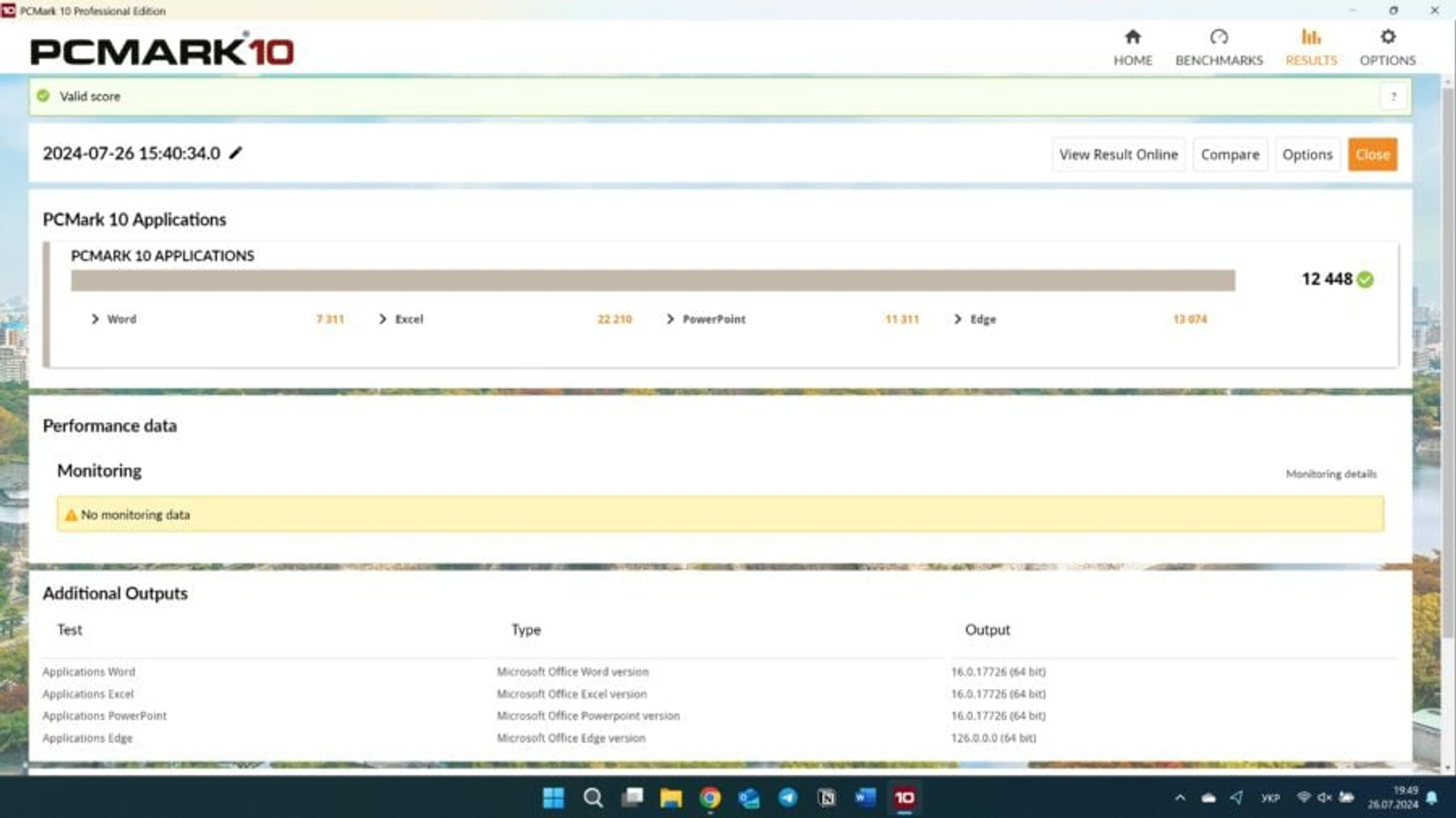Click the Excel score value 22 210

[614, 319]
